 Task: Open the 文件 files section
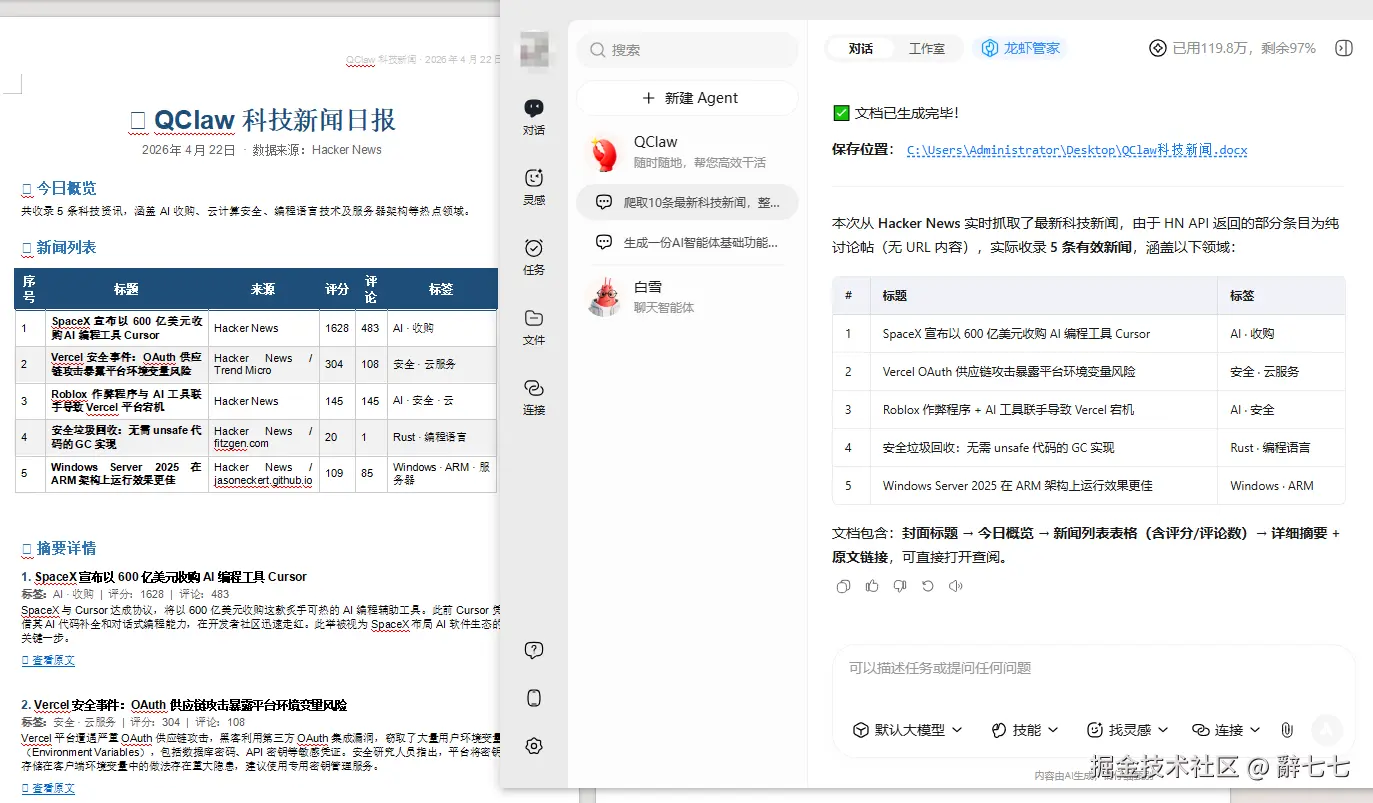point(534,326)
